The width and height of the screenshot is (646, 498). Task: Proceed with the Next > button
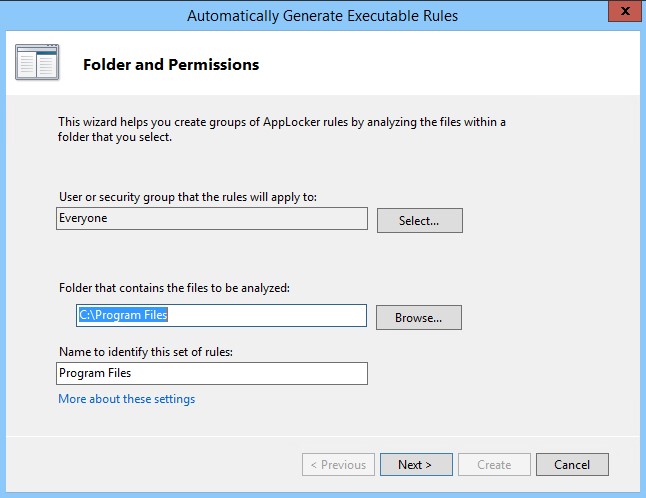415,464
